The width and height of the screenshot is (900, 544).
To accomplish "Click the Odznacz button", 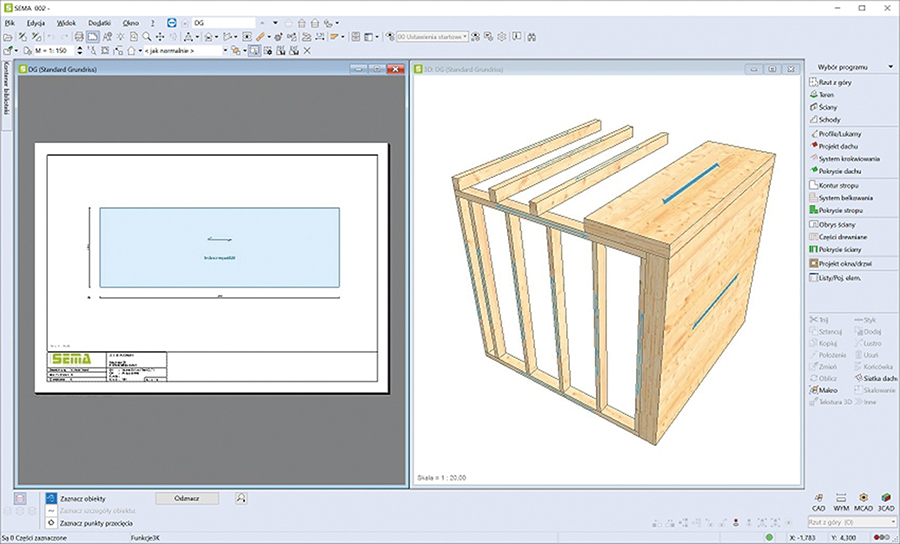I will 186,497.
